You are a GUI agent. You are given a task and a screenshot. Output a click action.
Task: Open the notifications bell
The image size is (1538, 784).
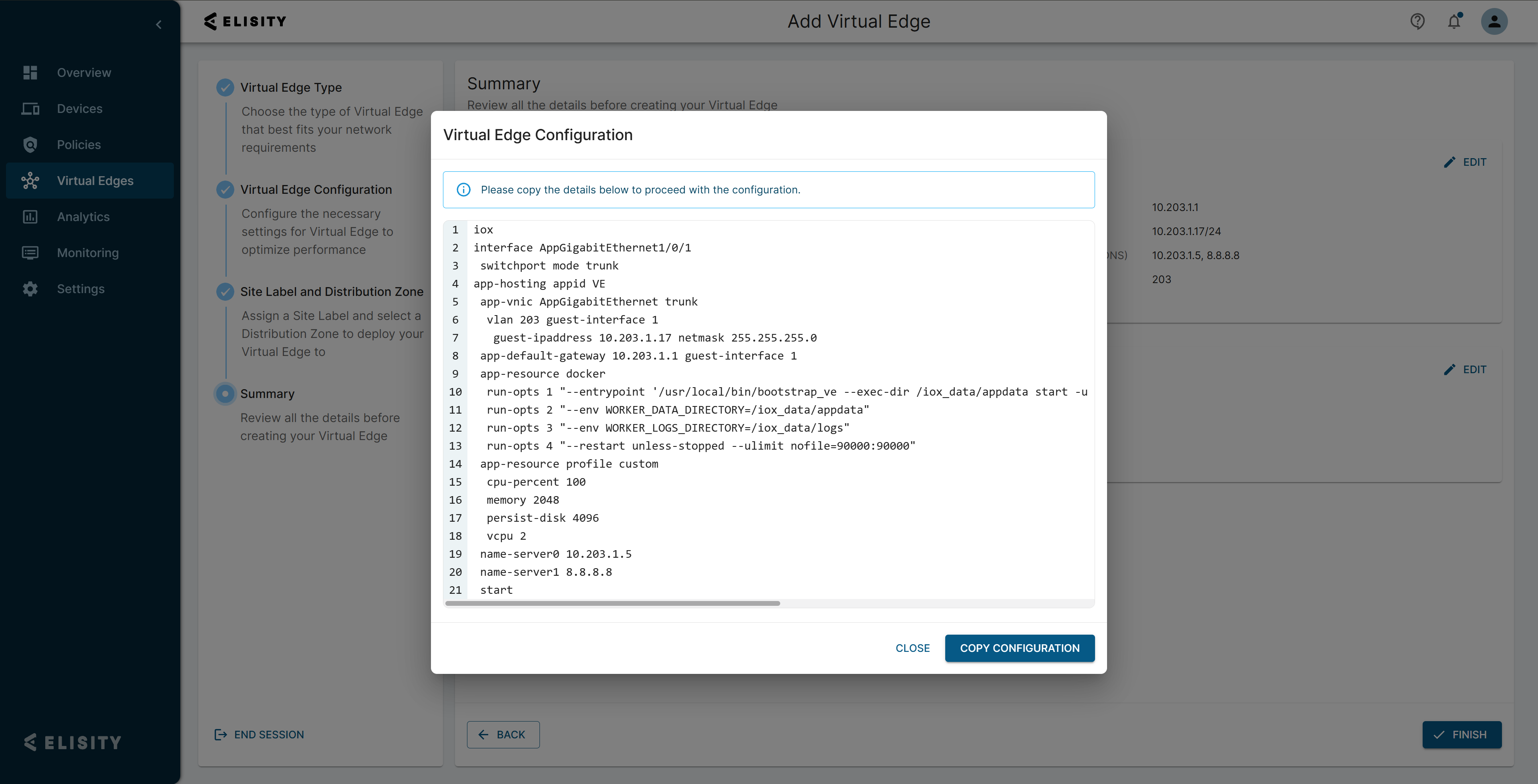[x=1454, y=22]
